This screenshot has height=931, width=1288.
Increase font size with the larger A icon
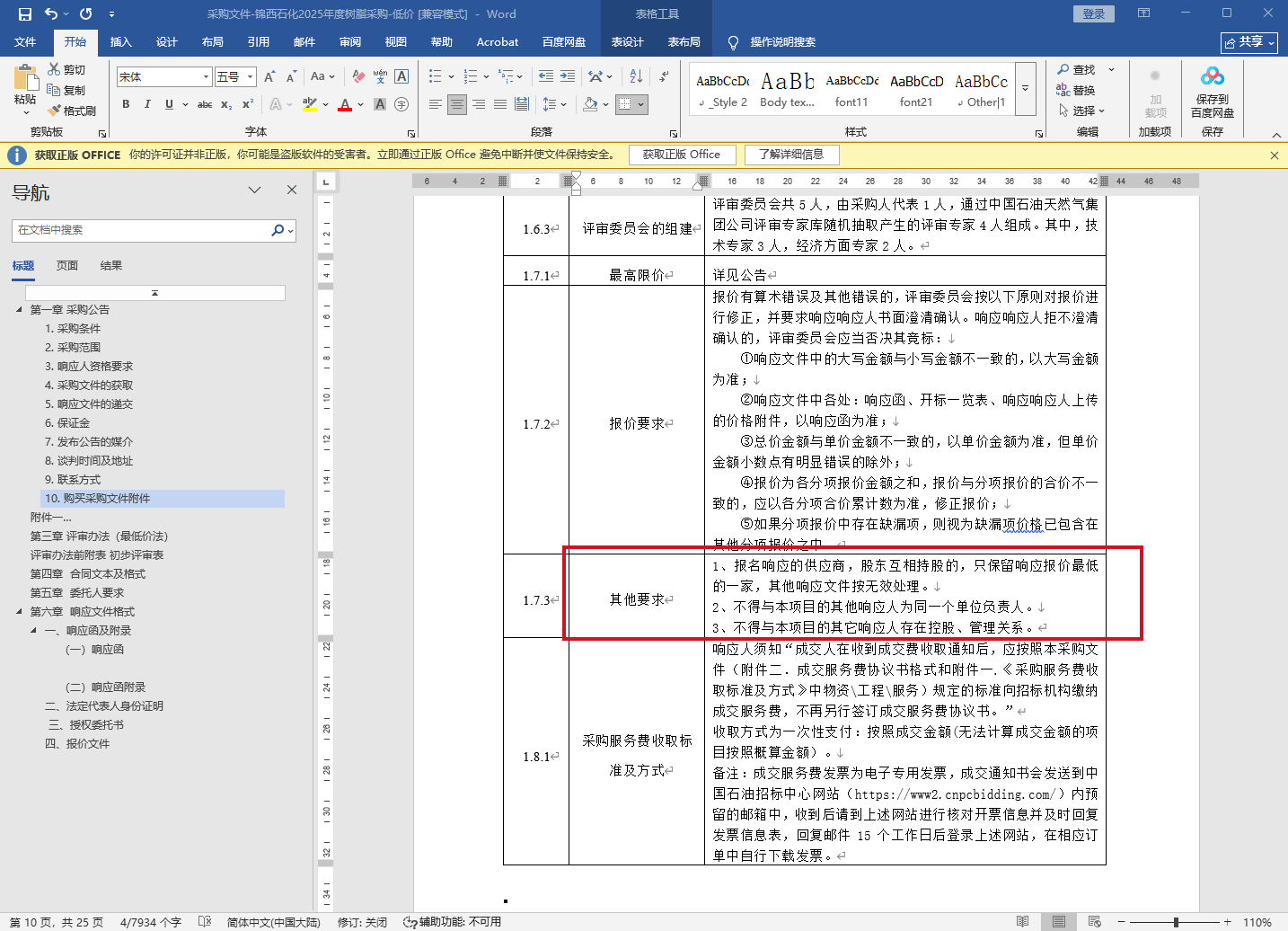269,76
